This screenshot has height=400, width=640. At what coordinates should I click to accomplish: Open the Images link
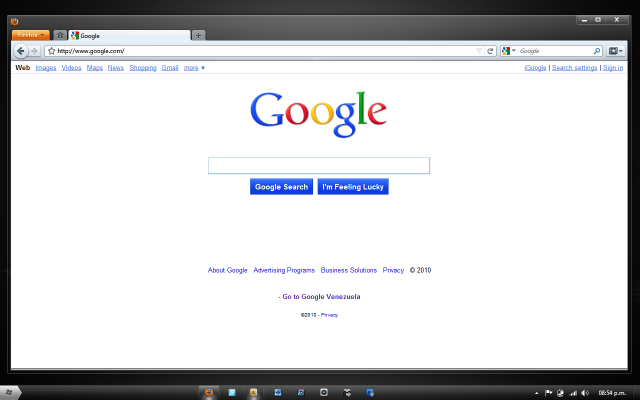coord(46,68)
